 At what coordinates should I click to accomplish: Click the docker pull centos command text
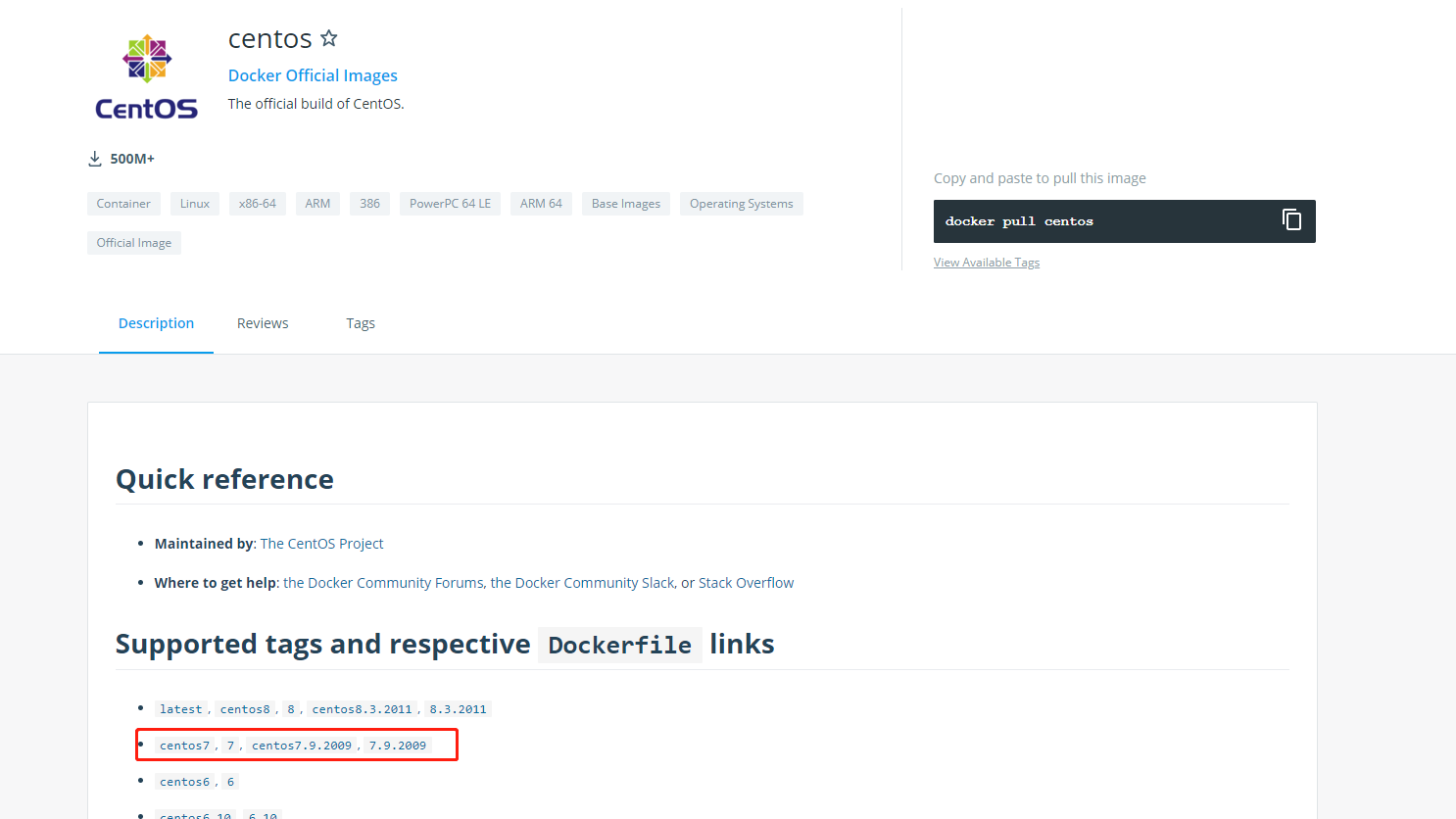(x=1019, y=221)
